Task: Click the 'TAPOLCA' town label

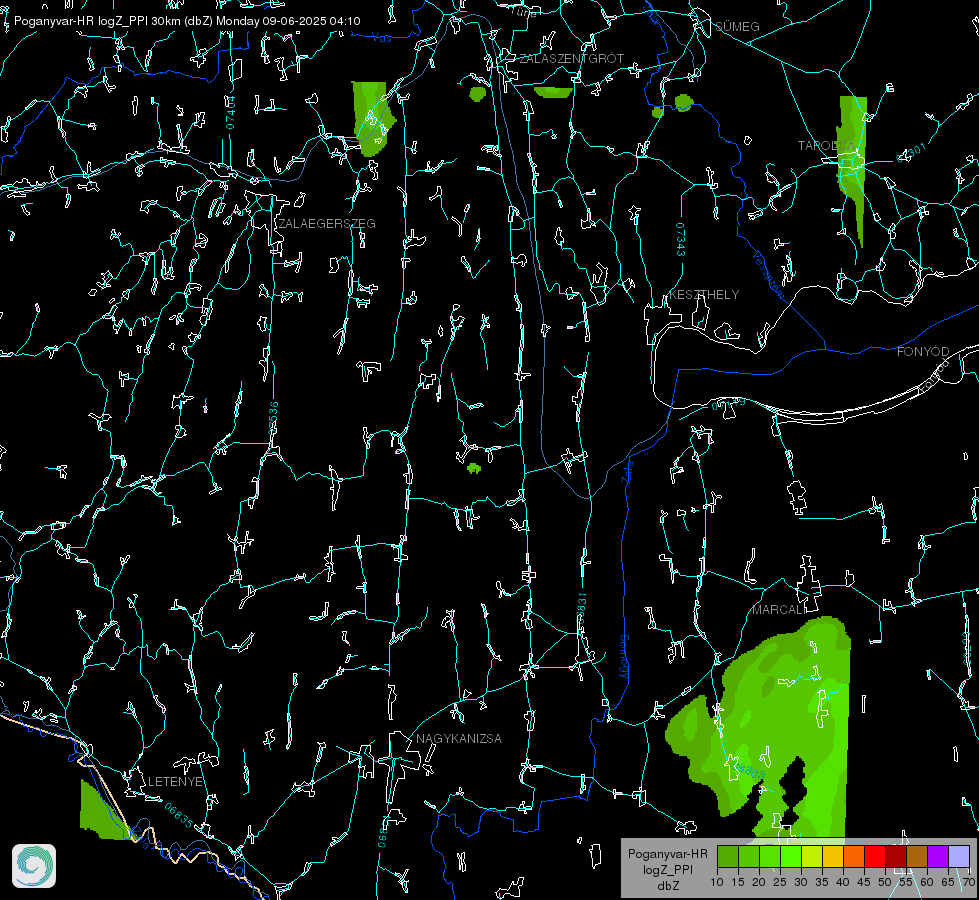Action: (826, 145)
